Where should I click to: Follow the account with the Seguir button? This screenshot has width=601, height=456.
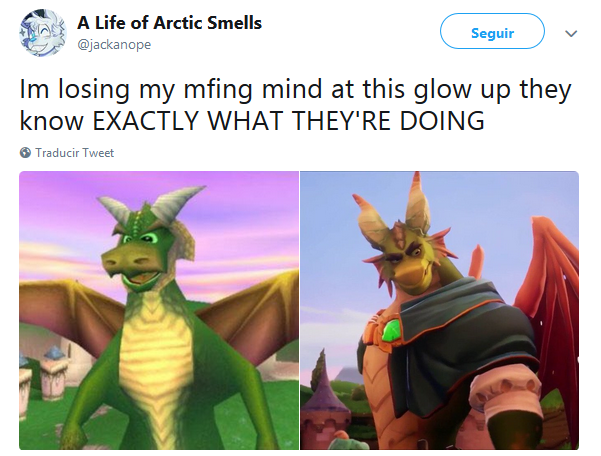coord(492,31)
